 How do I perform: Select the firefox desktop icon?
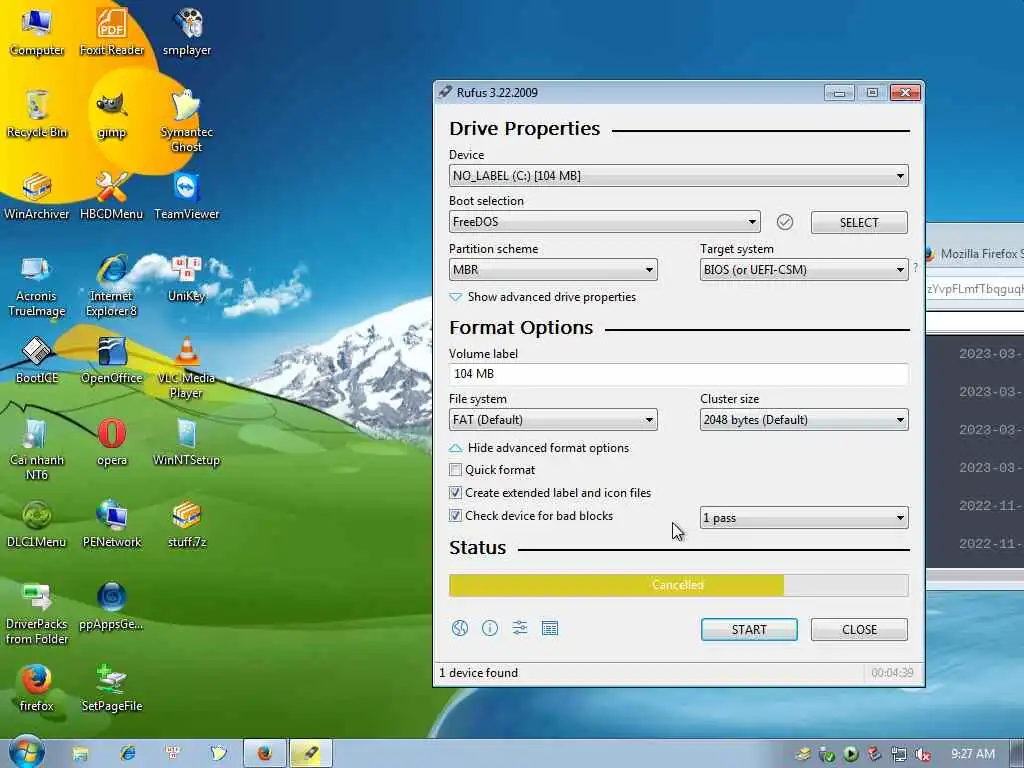(37, 688)
